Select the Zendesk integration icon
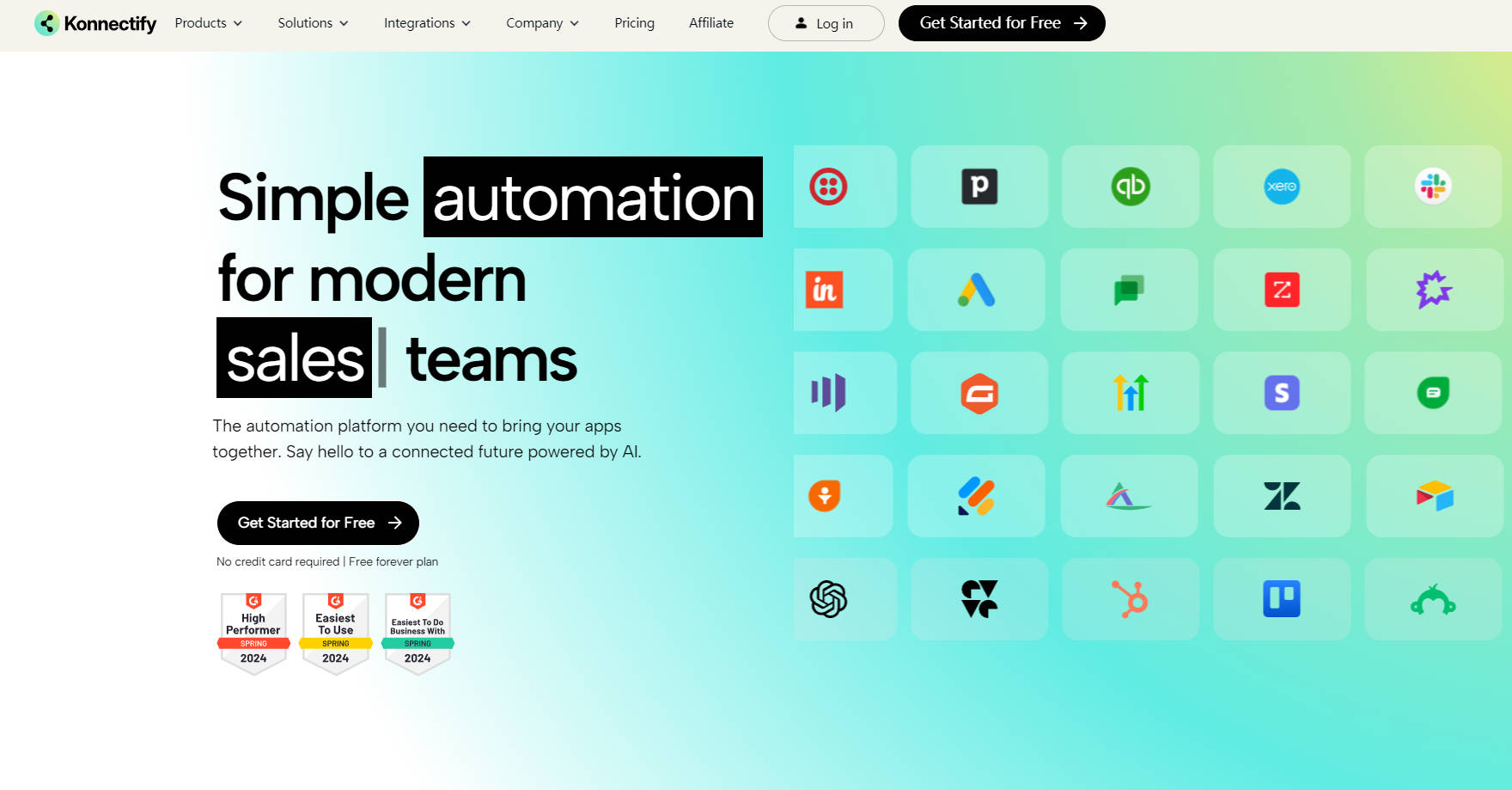1512x790 pixels. click(1282, 496)
